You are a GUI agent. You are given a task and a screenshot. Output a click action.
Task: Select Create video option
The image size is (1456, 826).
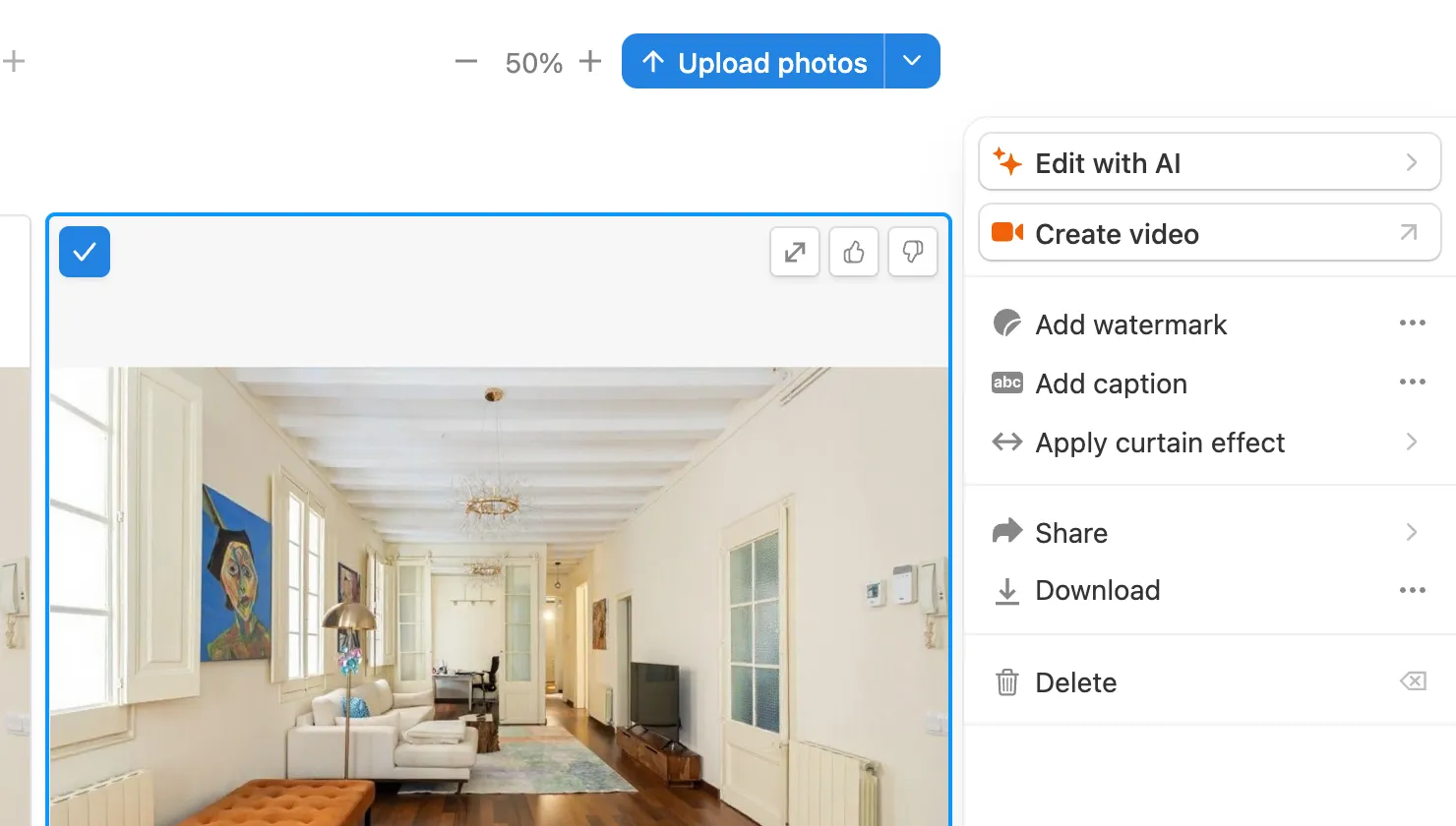[1210, 233]
